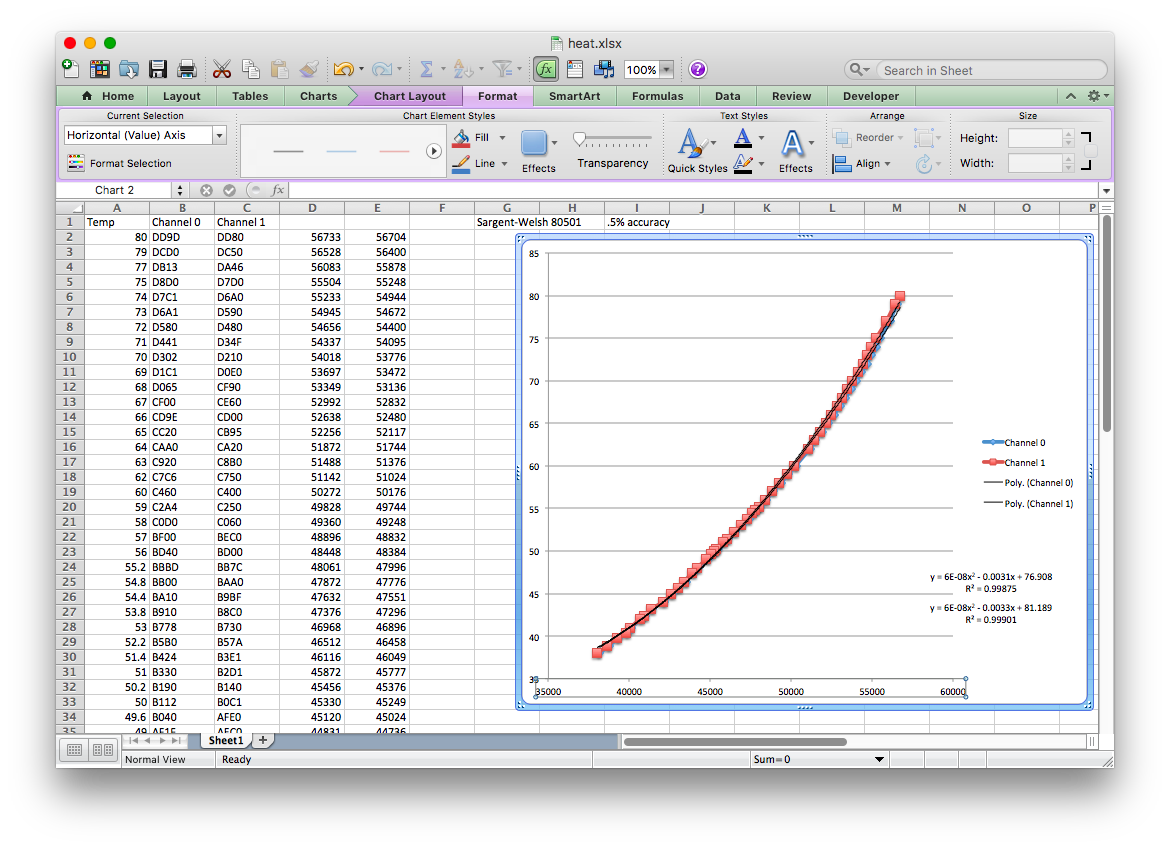Screen dimensions: 1170x848
Task: Switch to the Formulas ribbon tab
Action: pos(657,96)
